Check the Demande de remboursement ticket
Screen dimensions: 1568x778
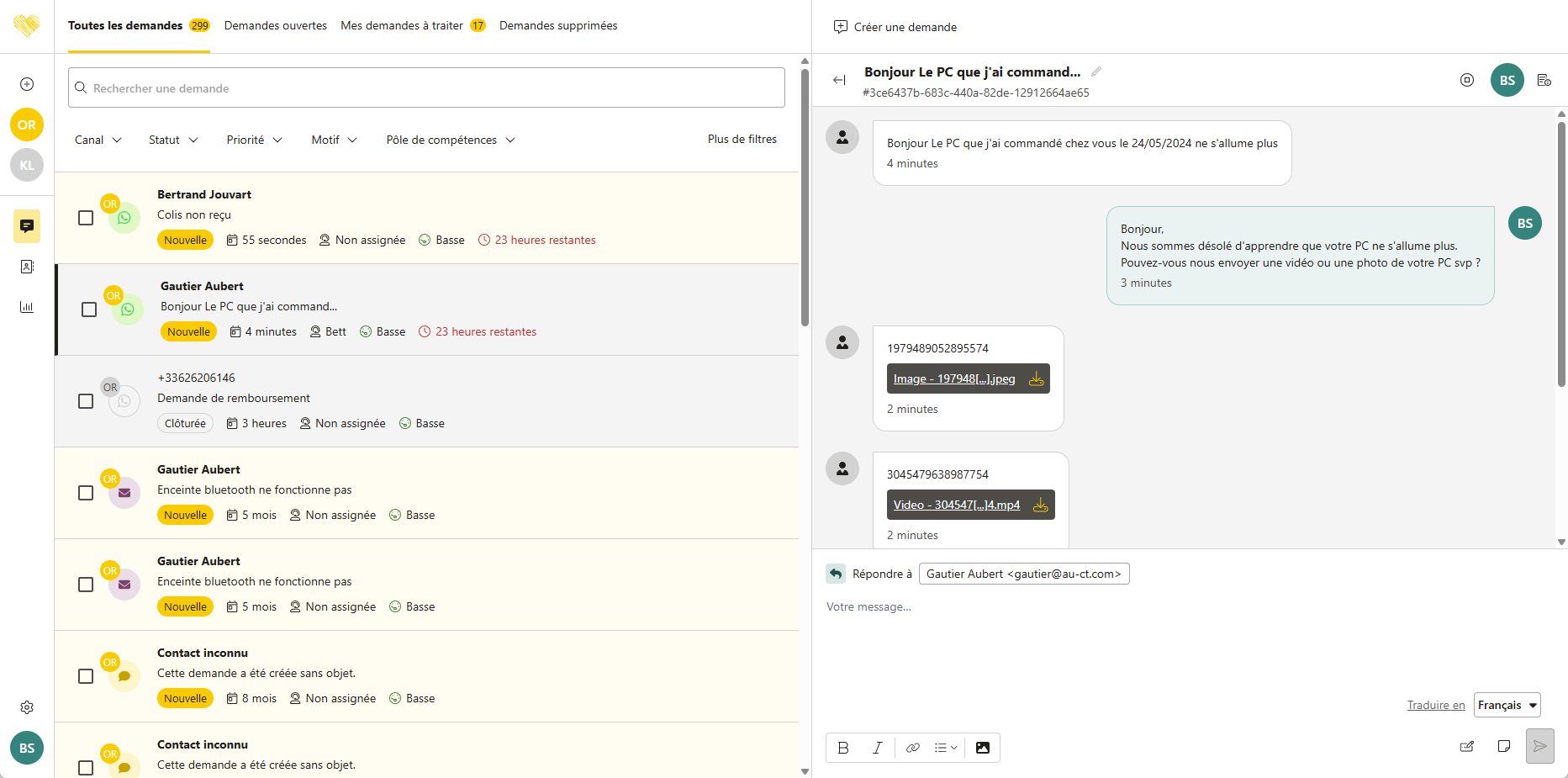pos(86,401)
